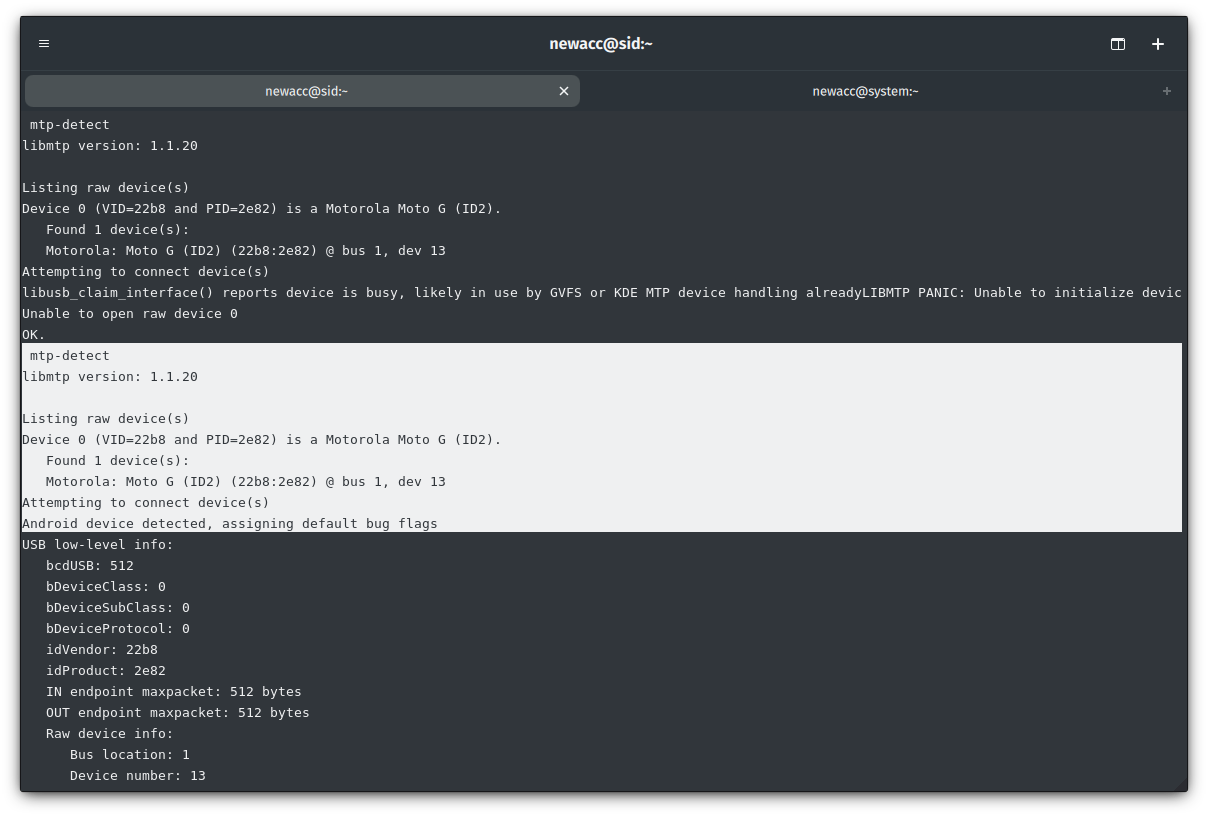Screen dimensions: 1208x816
Task: Open the tab overview
Action: click(1117, 43)
